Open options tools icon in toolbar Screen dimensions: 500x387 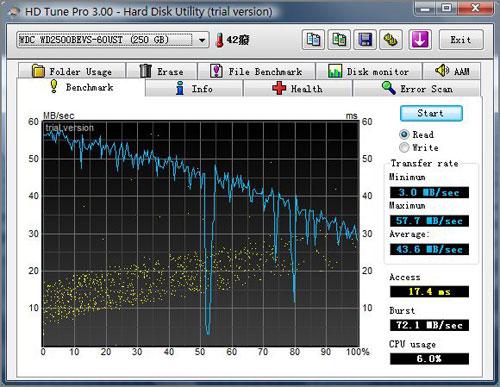(x=391, y=40)
